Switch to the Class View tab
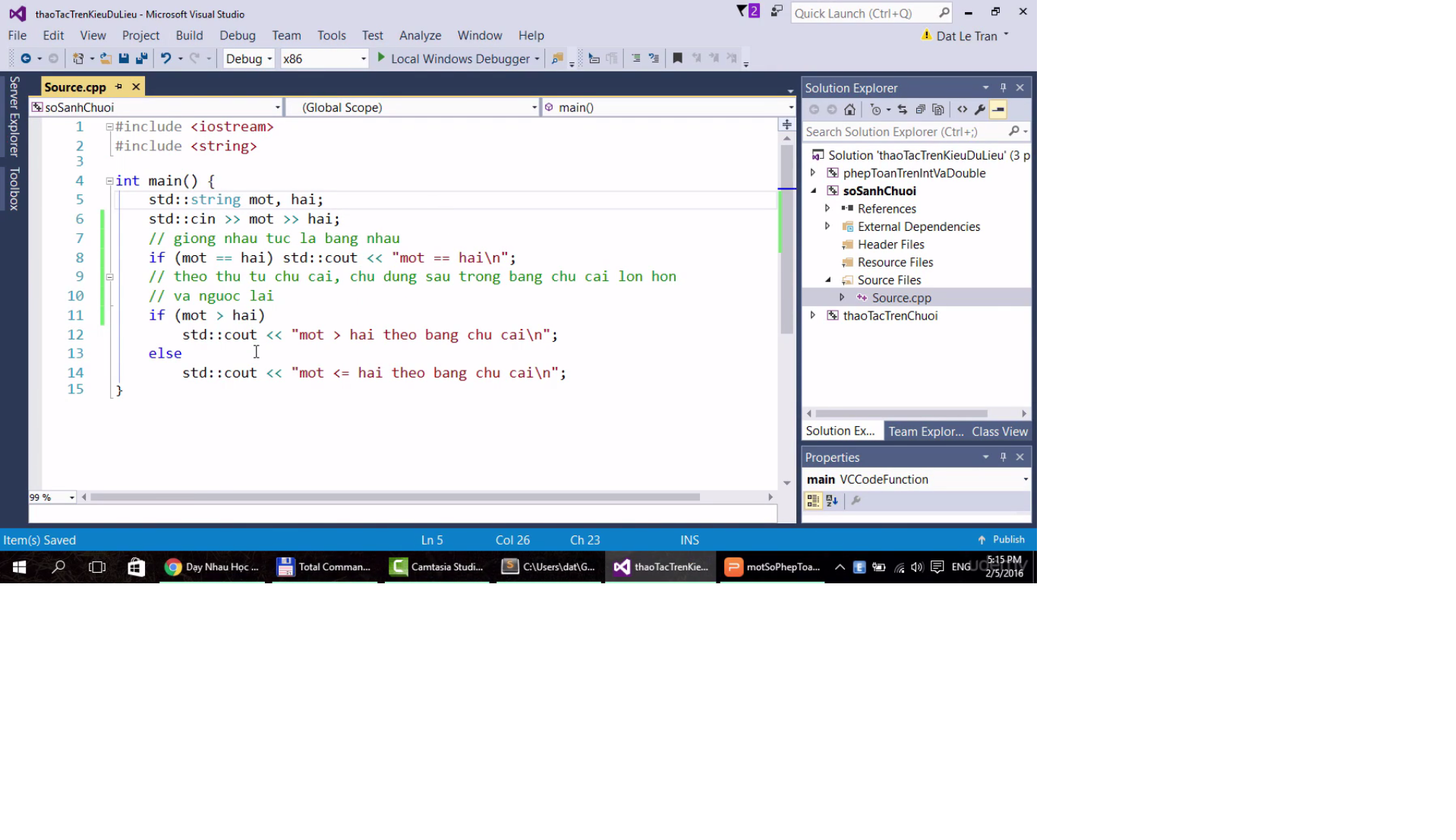Screen dimensions: 1456x840 pos(999,431)
